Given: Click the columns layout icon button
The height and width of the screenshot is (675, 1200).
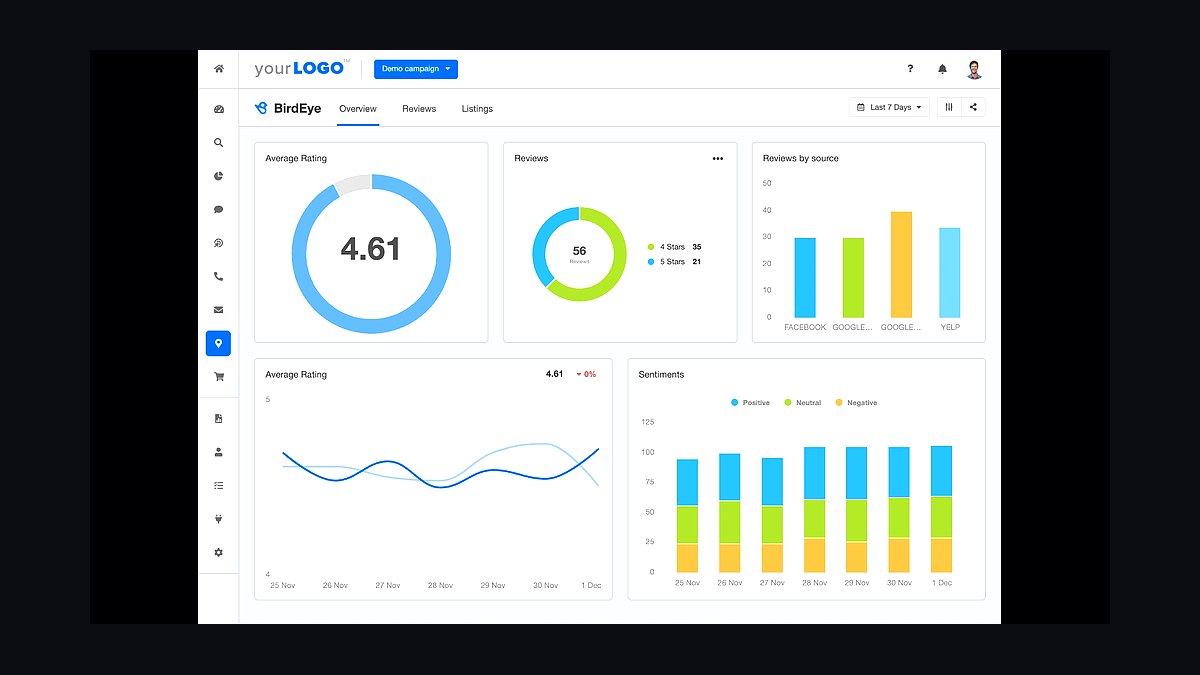Looking at the screenshot, I should 949,107.
